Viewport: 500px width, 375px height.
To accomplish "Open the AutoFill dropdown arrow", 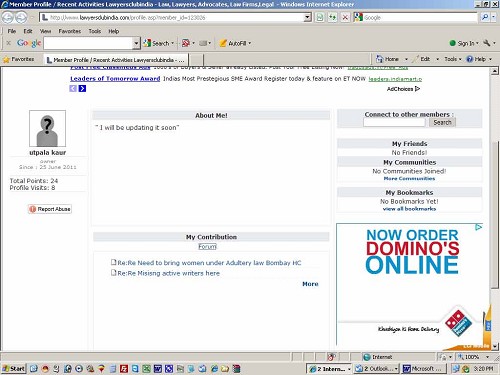I will tap(250, 43).
